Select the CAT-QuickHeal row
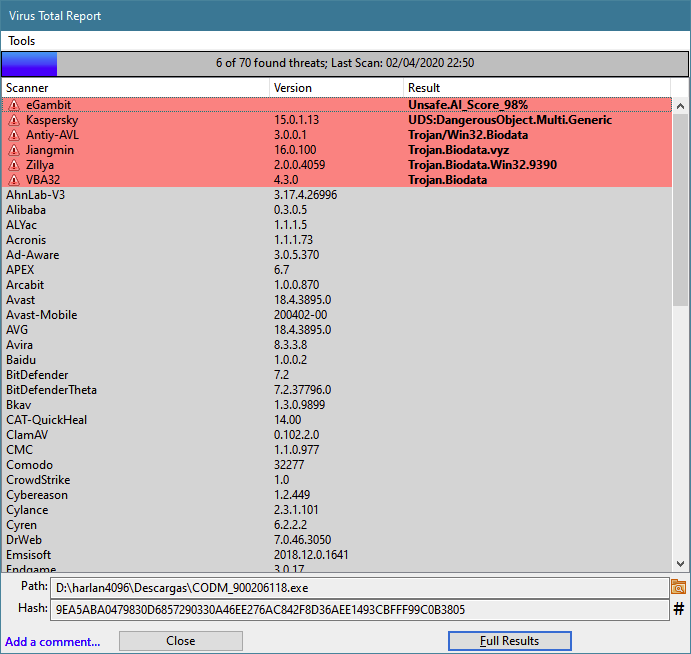Screen dimensions: 691x654 [337, 420]
